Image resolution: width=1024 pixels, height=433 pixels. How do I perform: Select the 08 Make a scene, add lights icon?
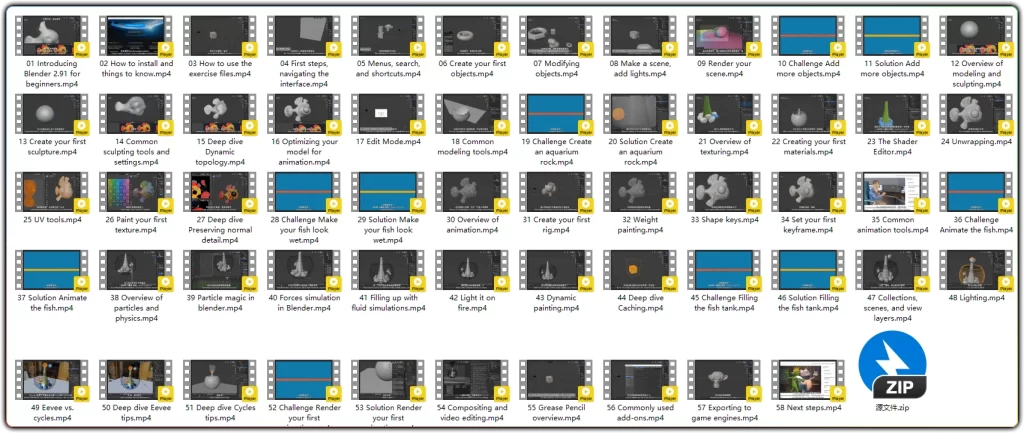640,36
